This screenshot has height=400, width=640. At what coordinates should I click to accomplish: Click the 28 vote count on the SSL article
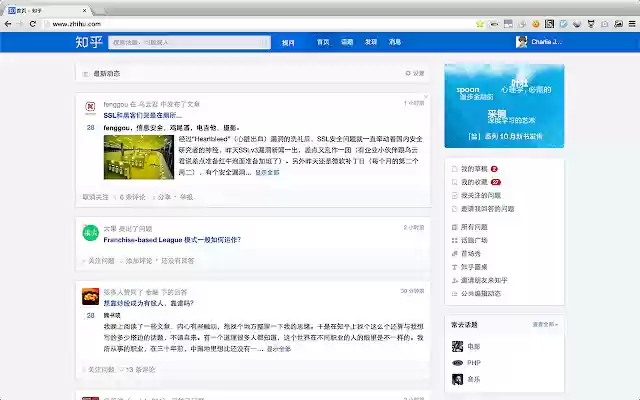(x=91, y=128)
